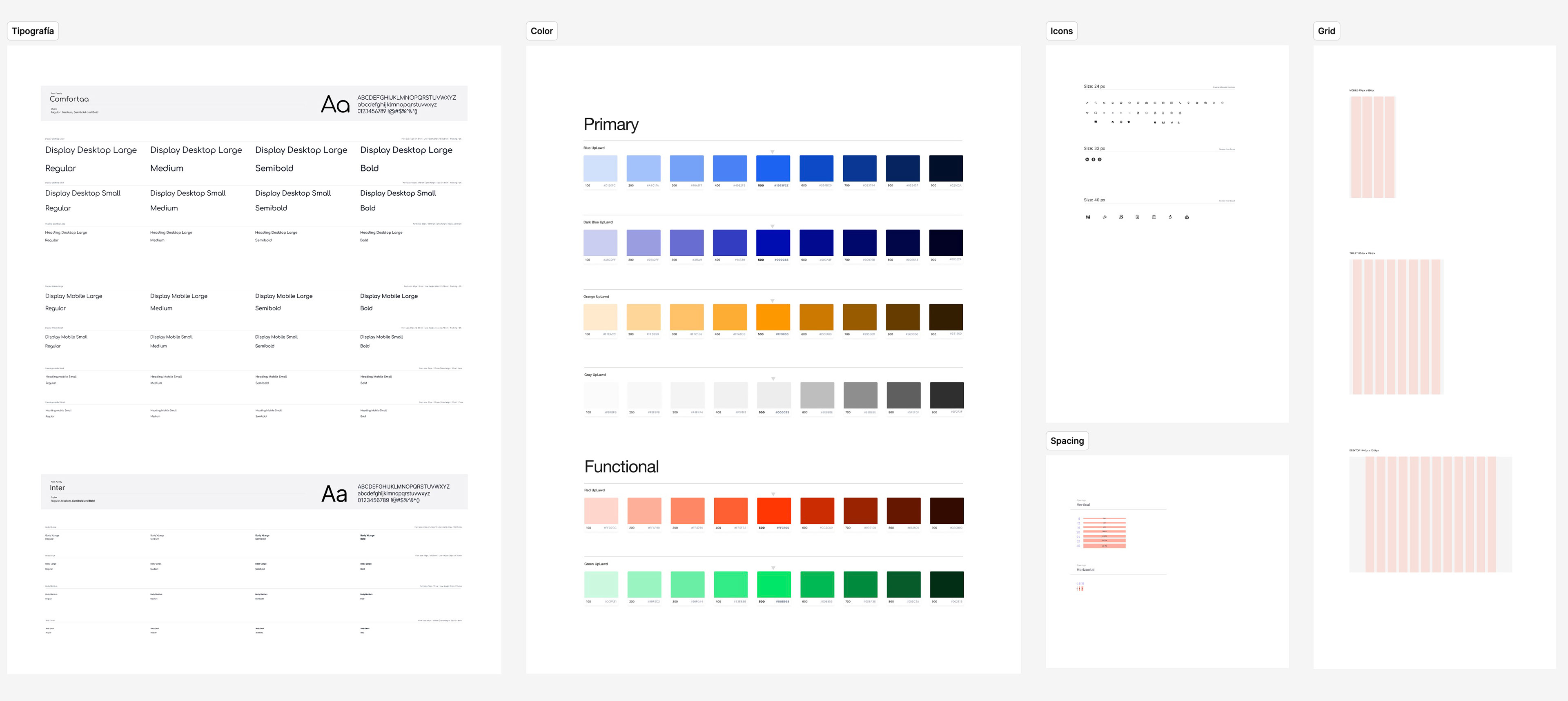Select the Grid frame label
Viewport: 1568px width, 701px height.
coord(1326,31)
